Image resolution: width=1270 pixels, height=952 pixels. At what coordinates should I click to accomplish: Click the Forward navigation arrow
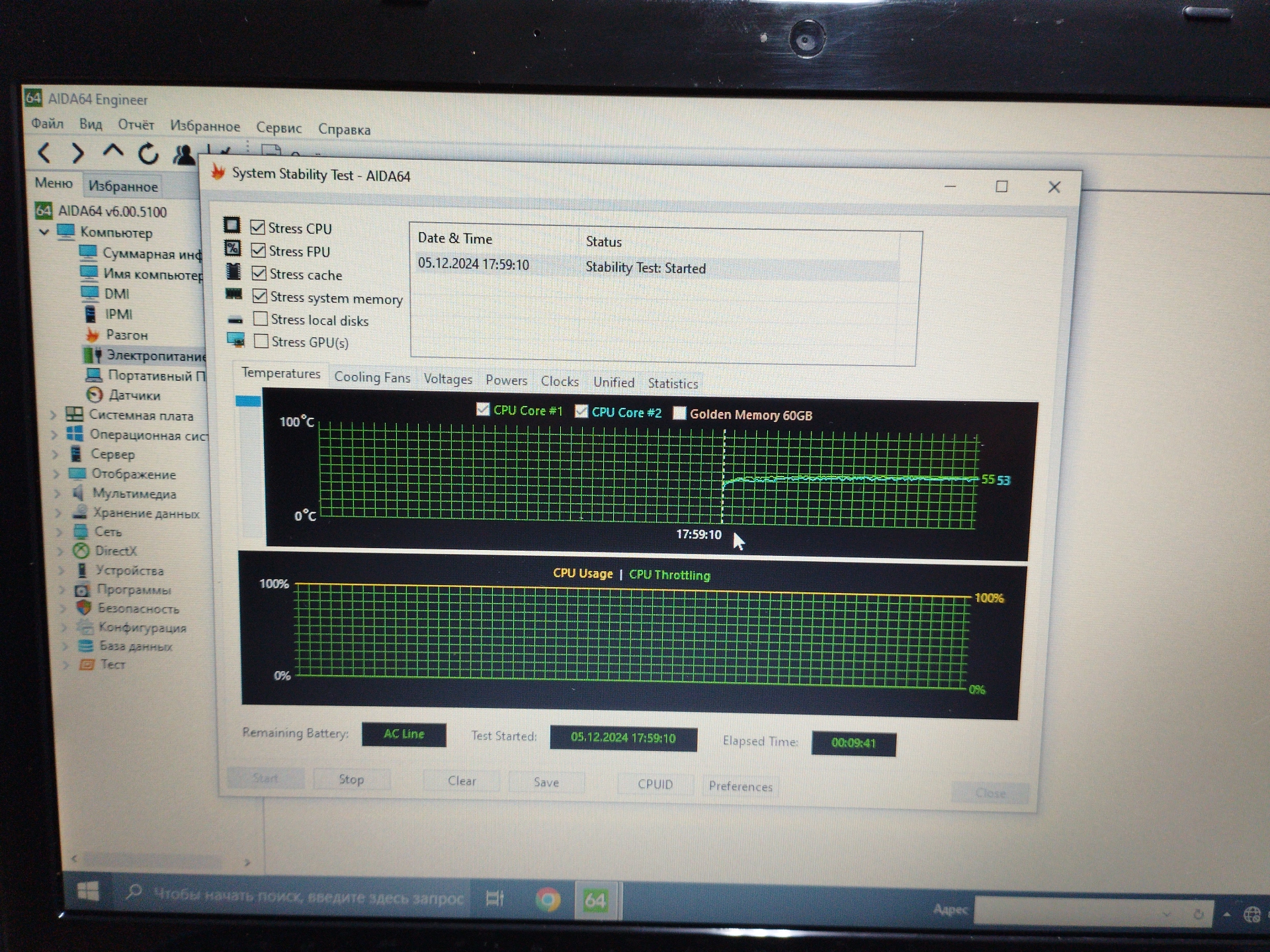point(78,153)
